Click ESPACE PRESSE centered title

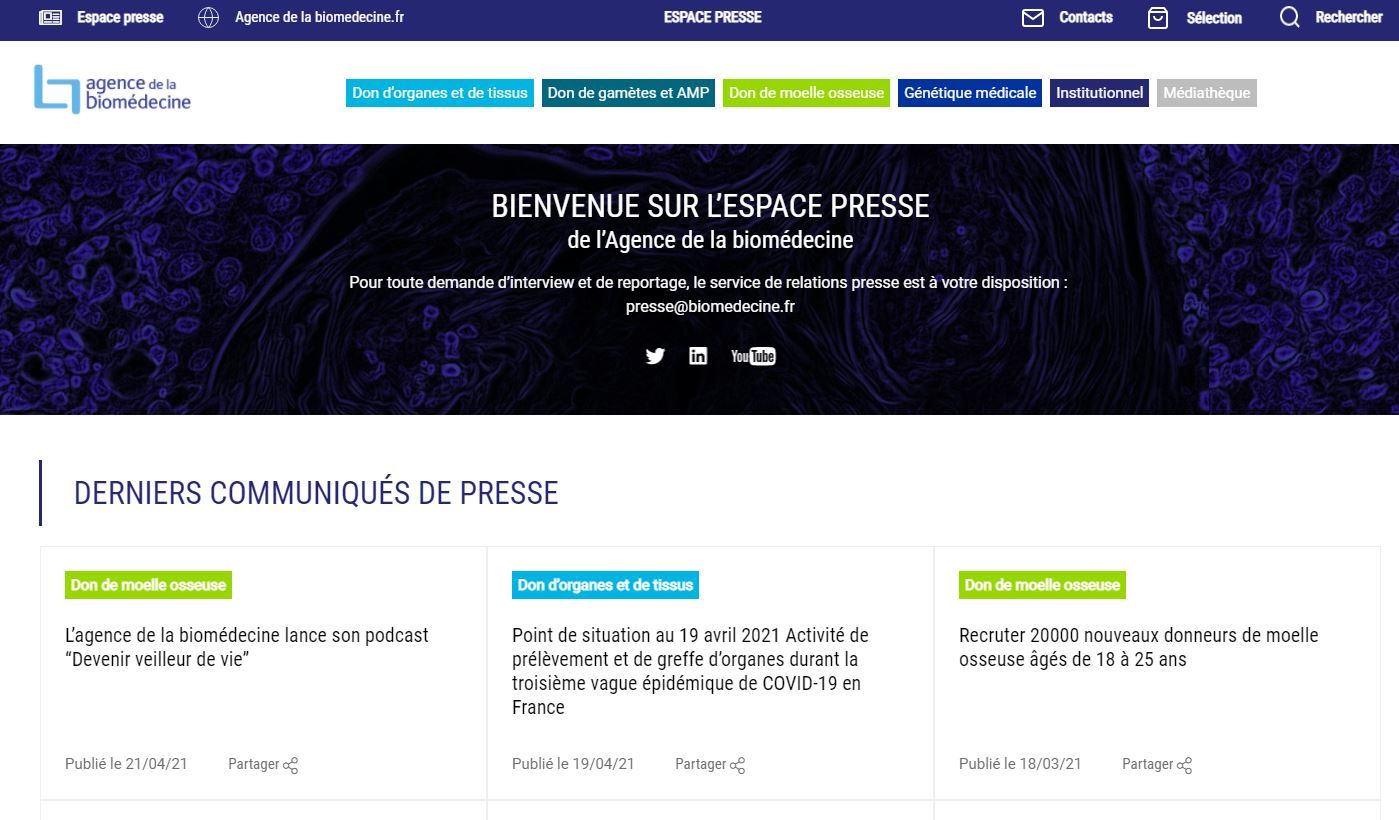[713, 17]
